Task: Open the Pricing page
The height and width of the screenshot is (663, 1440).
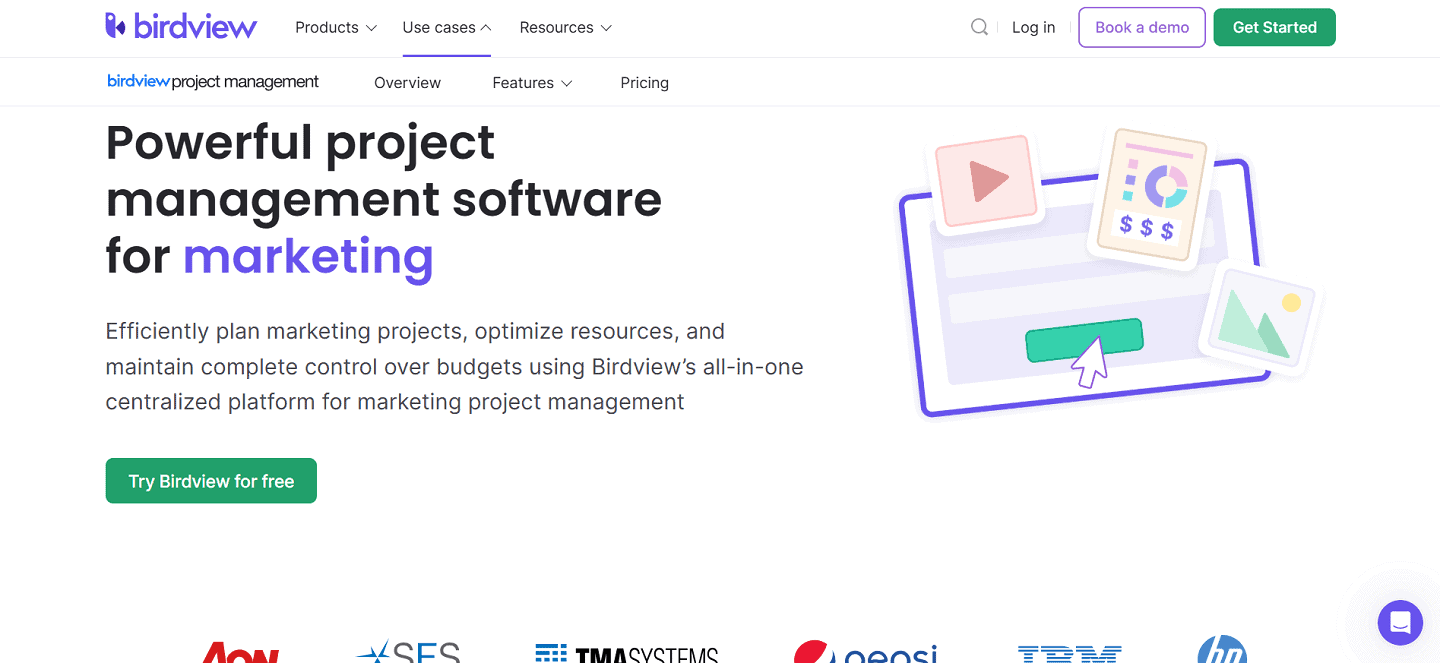Action: pos(644,82)
